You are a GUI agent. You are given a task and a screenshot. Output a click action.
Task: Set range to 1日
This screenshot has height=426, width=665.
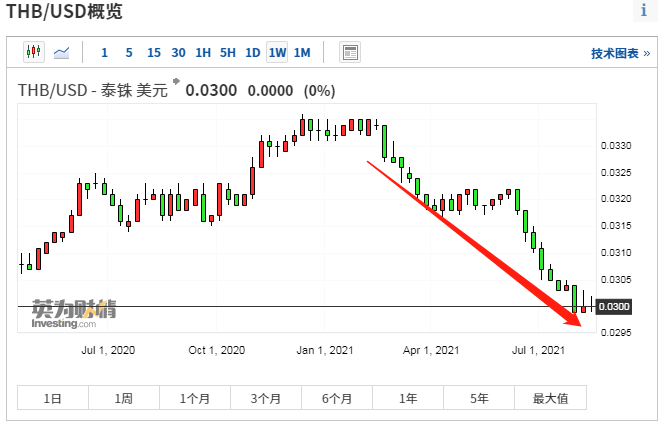[x=53, y=398]
